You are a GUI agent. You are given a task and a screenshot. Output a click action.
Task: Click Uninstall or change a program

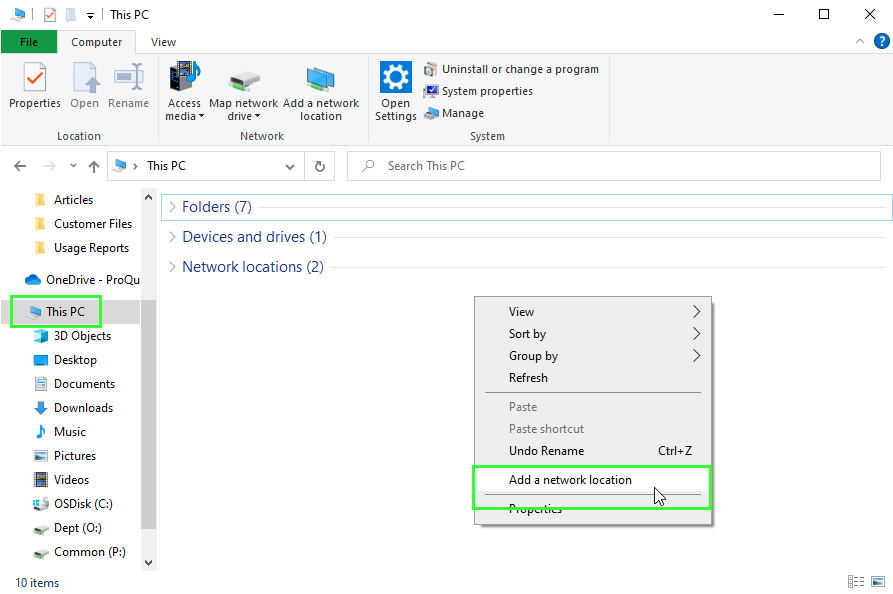(x=511, y=69)
